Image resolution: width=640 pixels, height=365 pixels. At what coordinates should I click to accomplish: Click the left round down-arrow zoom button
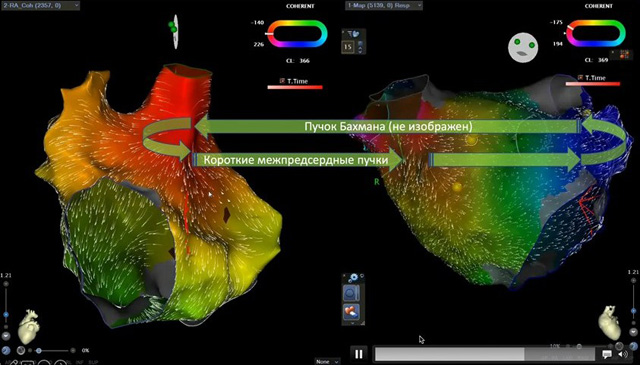[6, 336]
